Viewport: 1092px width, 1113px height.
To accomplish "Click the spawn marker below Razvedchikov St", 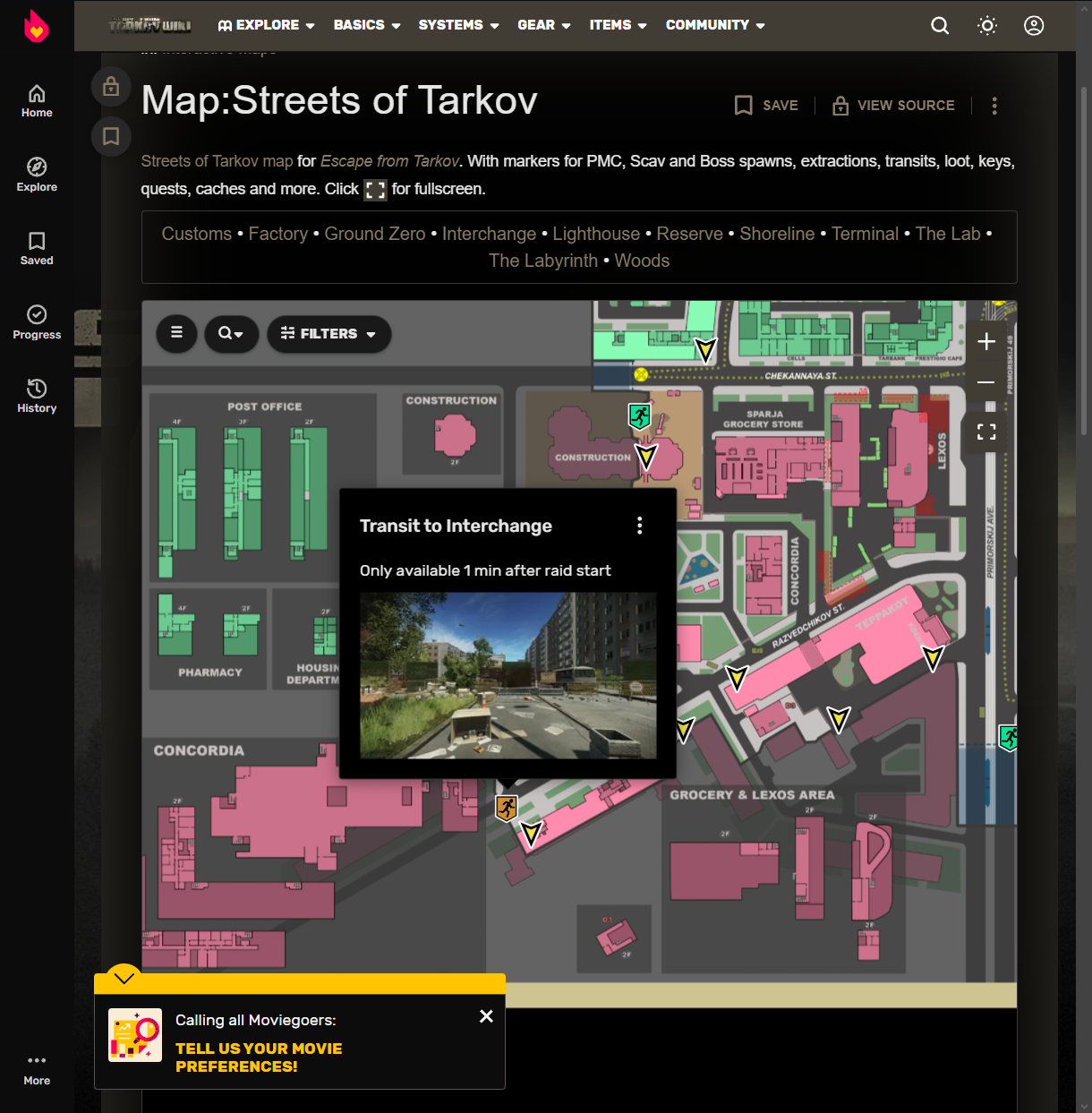I will [x=737, y=678].
